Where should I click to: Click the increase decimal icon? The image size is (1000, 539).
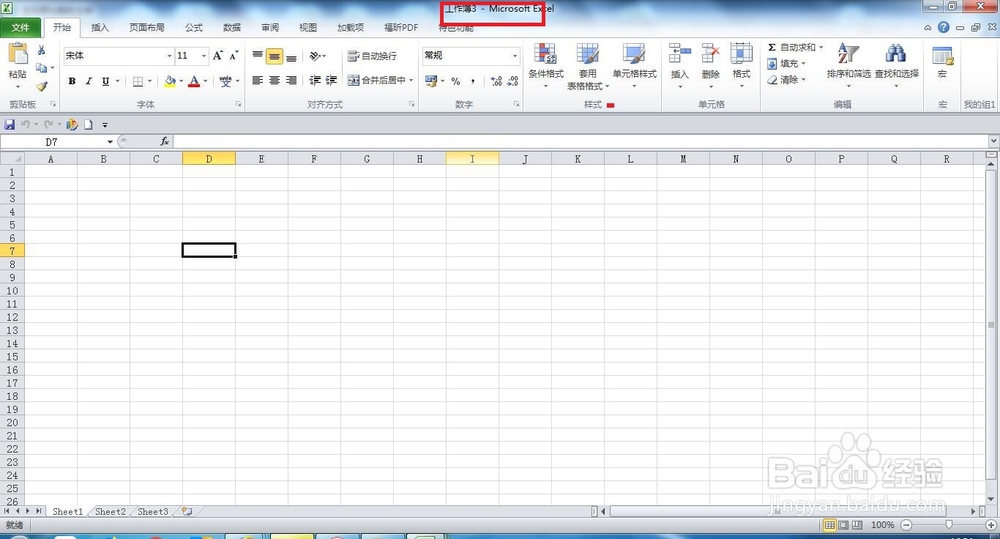pyautogui.click(x=496, y=81)
